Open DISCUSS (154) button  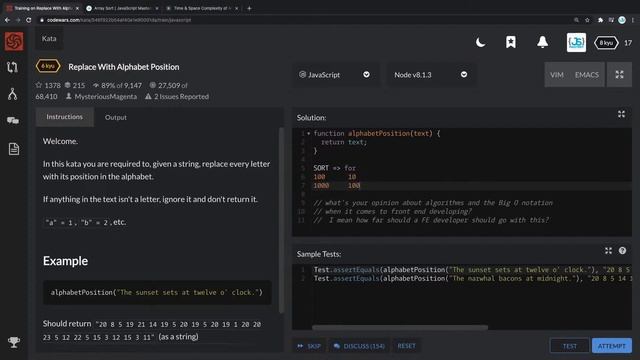coord(359,346)
